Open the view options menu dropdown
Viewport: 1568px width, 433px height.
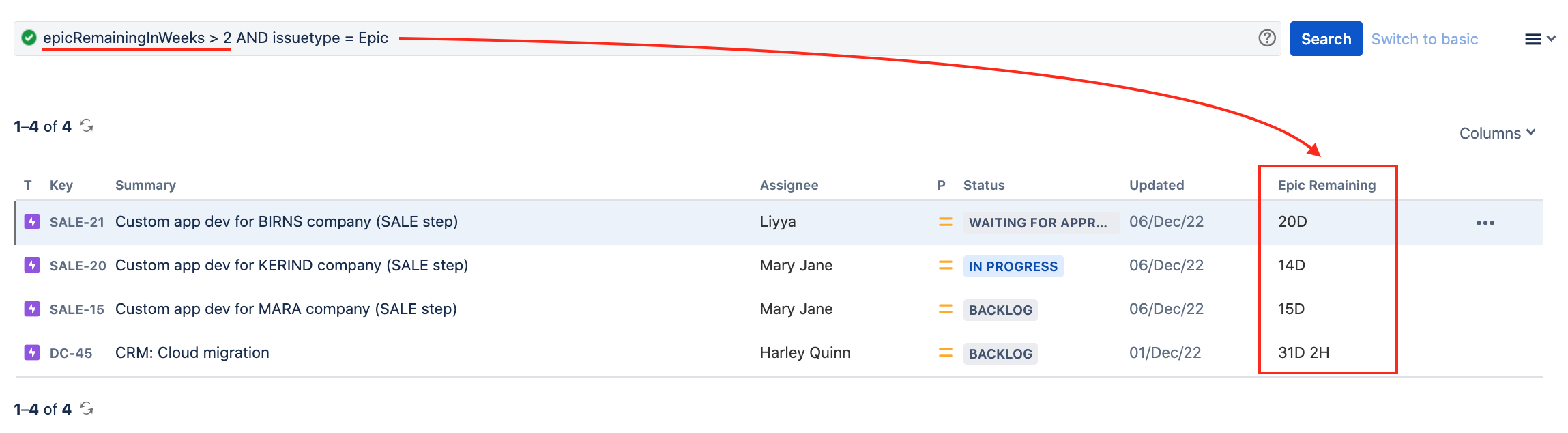click(x=1540, y=39)
